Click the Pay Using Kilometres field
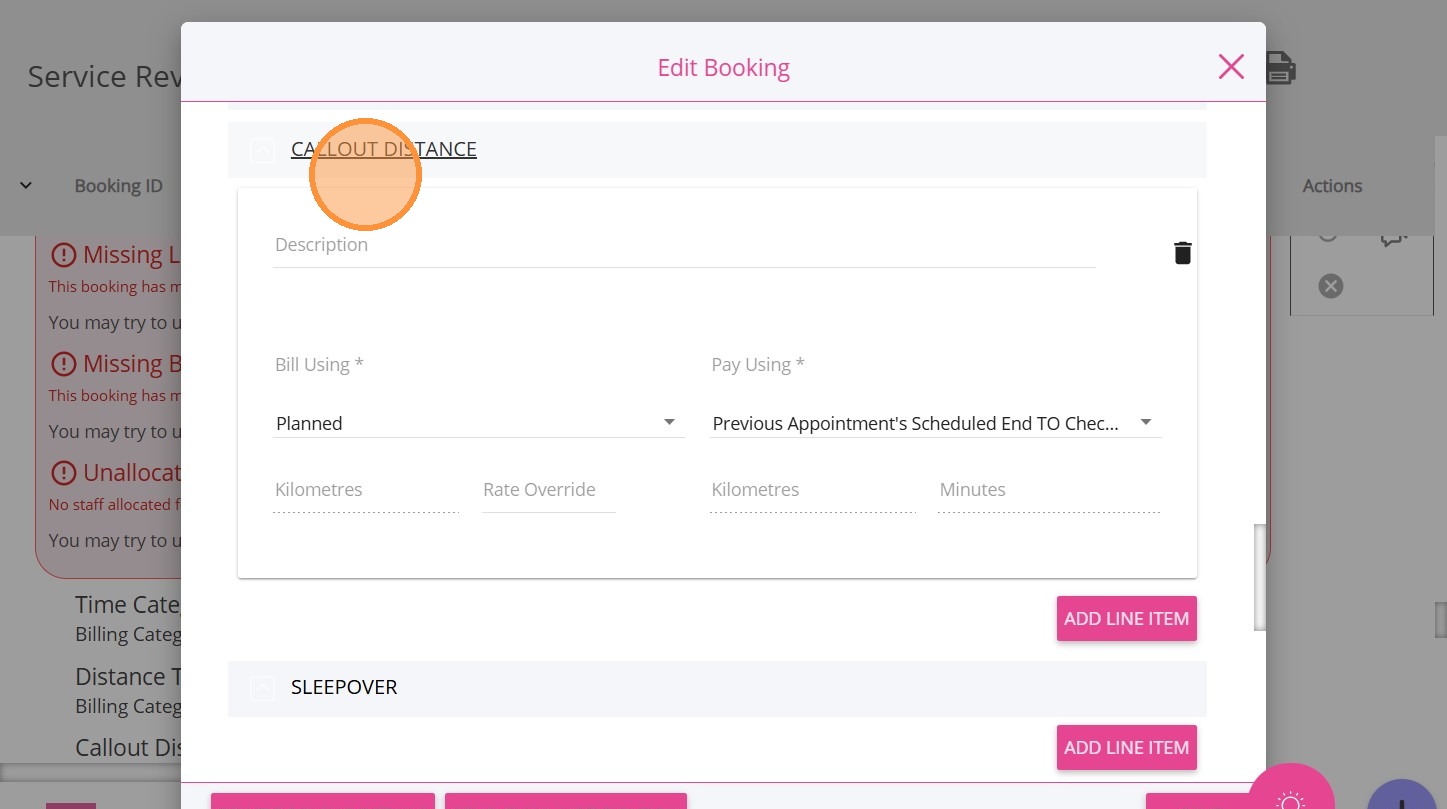 812,491
